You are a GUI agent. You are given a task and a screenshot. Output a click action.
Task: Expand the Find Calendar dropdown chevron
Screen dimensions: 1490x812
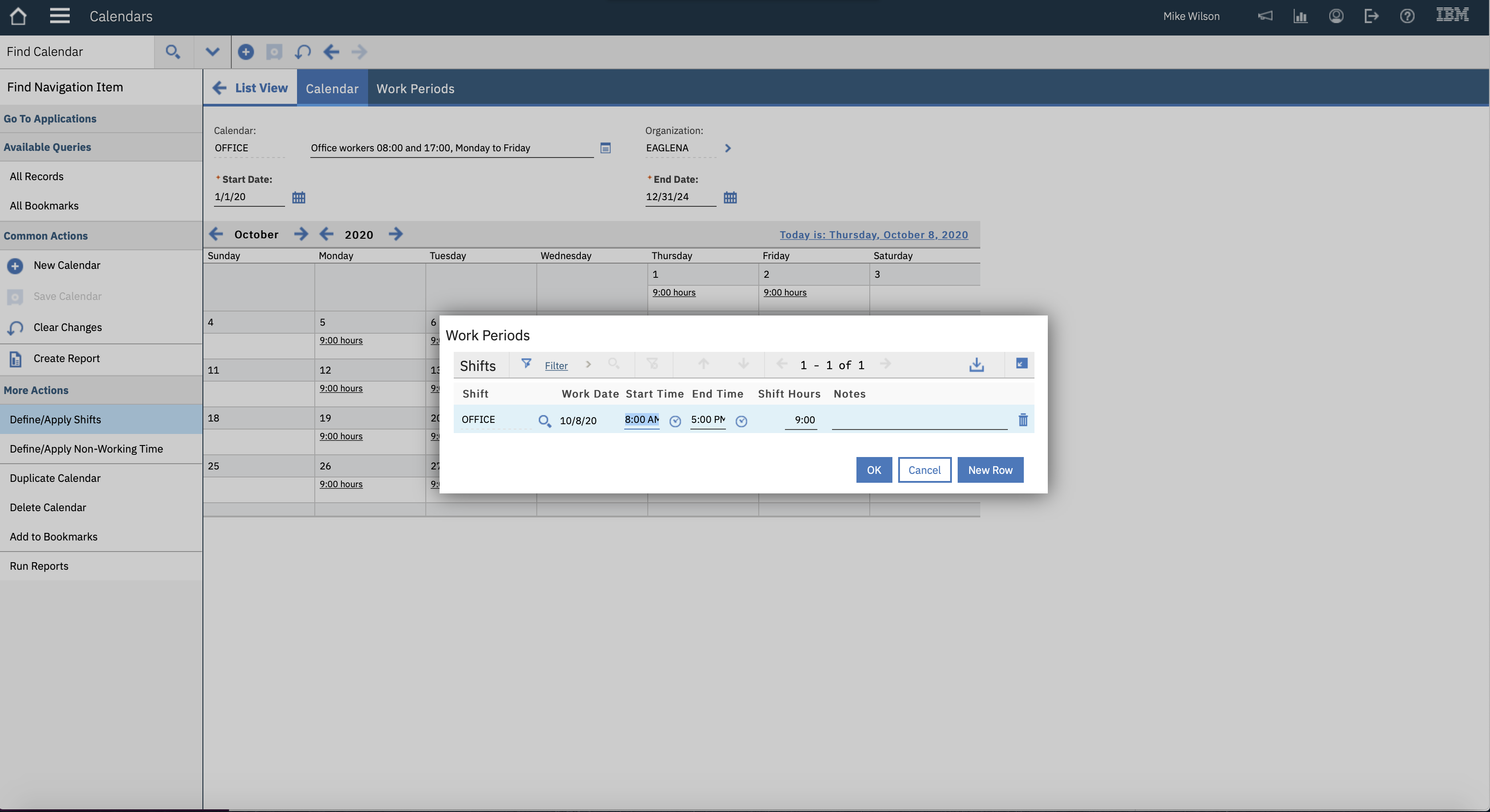212,52
